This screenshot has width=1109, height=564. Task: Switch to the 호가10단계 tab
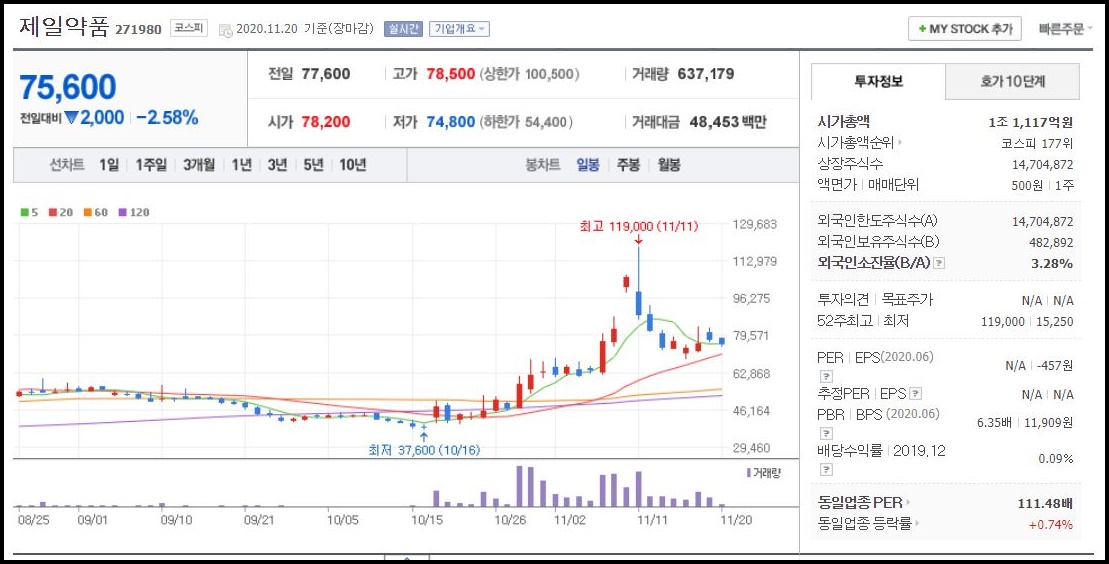[x=1012, y=81]
